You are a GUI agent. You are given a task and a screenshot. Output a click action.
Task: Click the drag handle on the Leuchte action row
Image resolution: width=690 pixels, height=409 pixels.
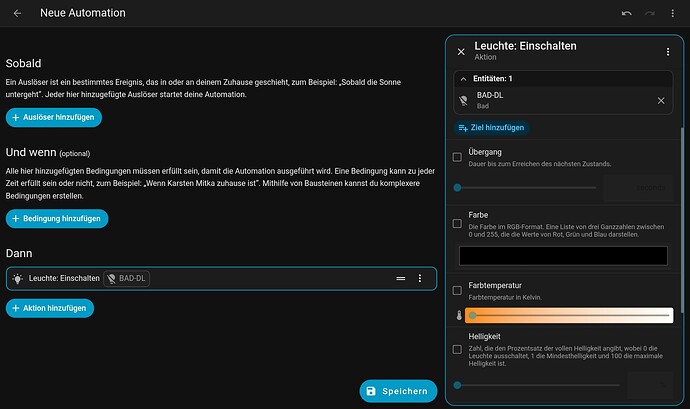click(x=400, y=278)
